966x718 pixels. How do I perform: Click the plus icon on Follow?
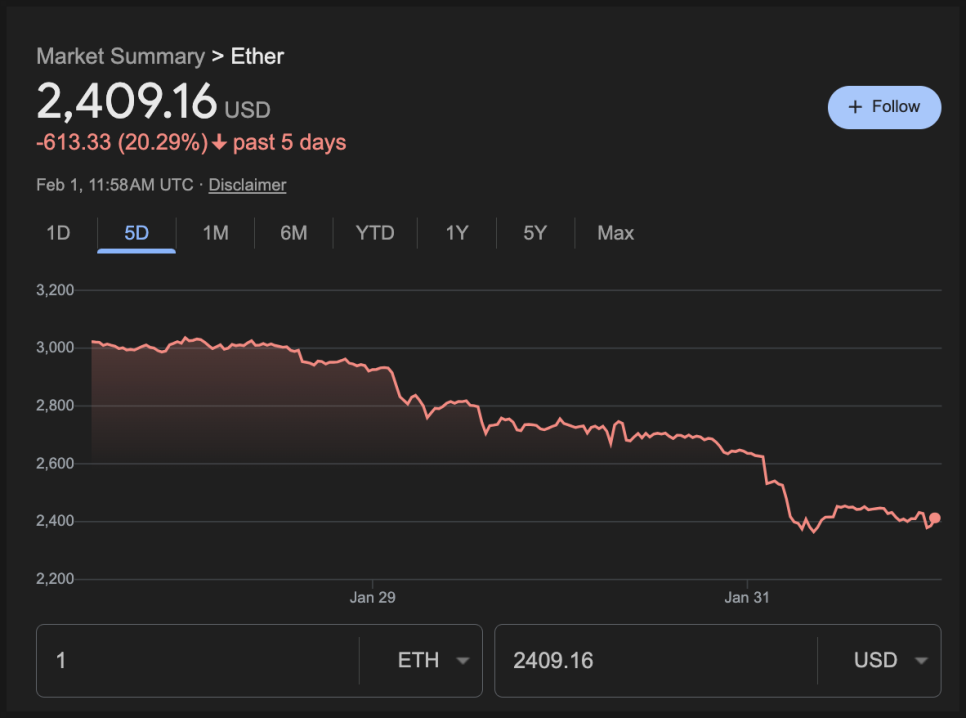(854, 107)
